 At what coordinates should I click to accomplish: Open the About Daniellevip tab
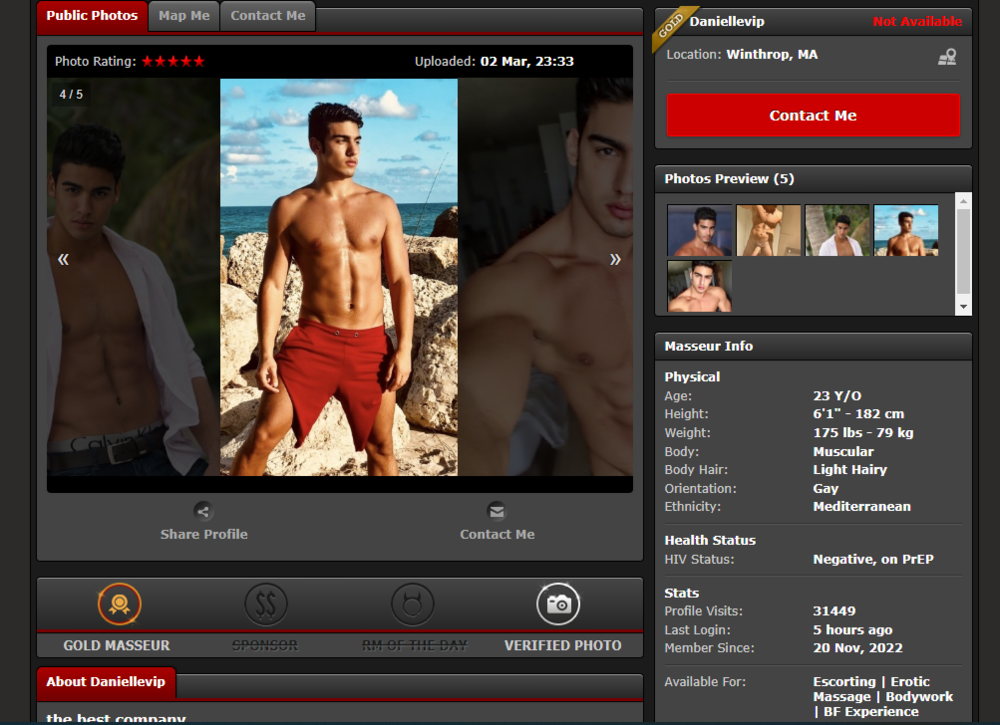106,682
